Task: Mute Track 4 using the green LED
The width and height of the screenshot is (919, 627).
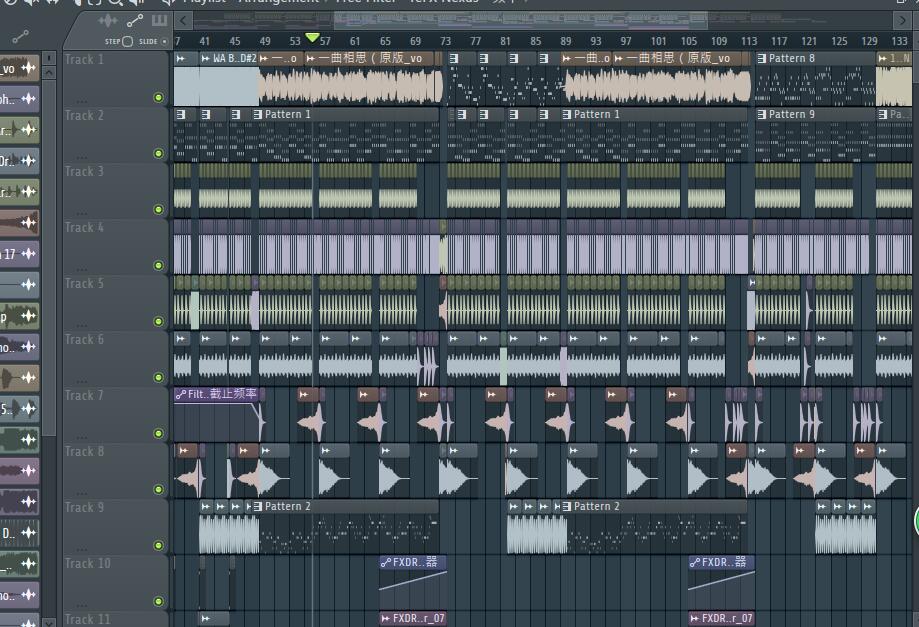Action: pos(158,266)
